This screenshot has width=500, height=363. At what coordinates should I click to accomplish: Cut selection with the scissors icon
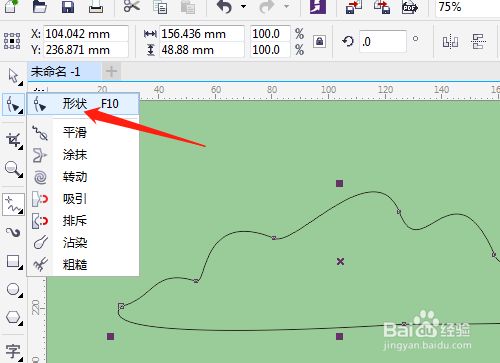click(x=132, y=6)
